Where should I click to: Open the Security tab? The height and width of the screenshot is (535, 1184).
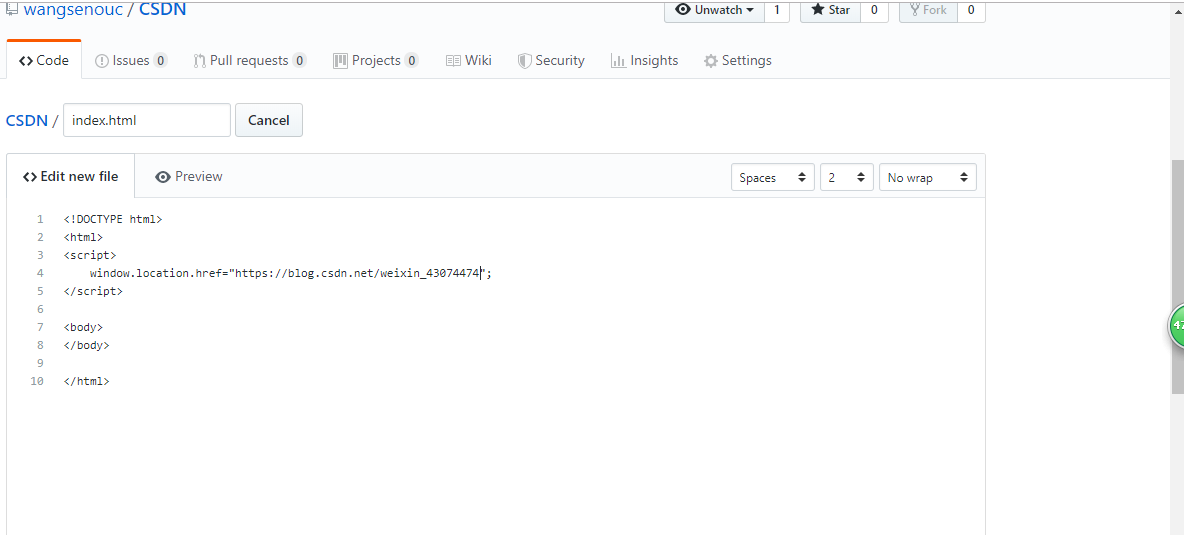[551, 60]
